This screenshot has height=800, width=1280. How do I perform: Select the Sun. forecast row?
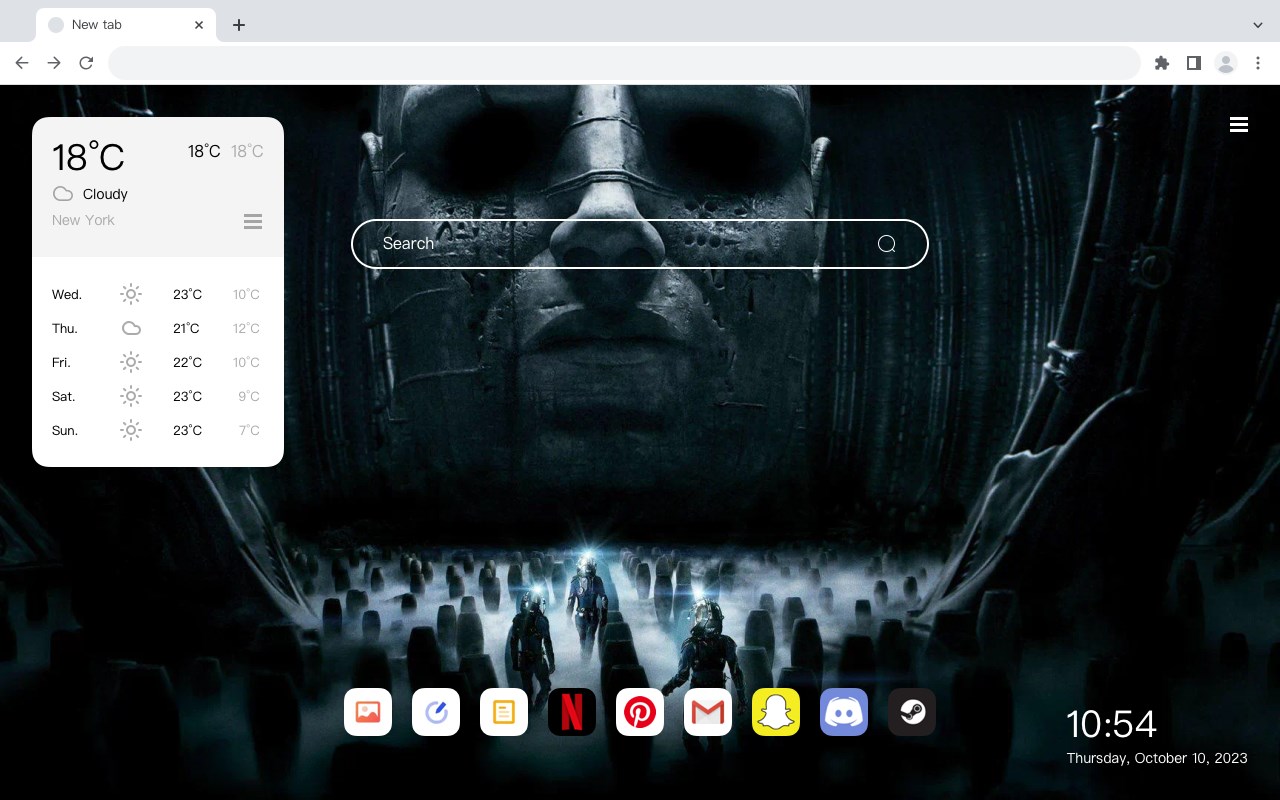157,430
